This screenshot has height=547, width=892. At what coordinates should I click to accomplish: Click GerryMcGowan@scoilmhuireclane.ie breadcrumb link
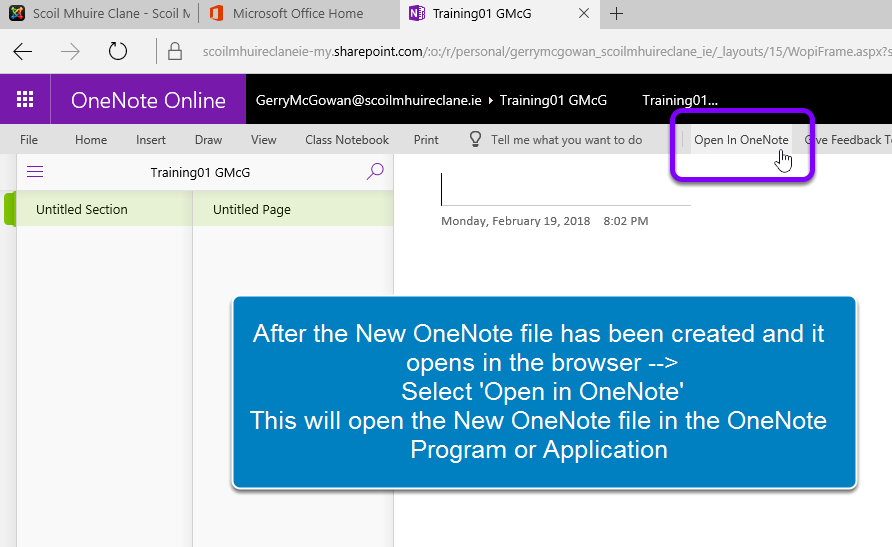click(369, 101)
